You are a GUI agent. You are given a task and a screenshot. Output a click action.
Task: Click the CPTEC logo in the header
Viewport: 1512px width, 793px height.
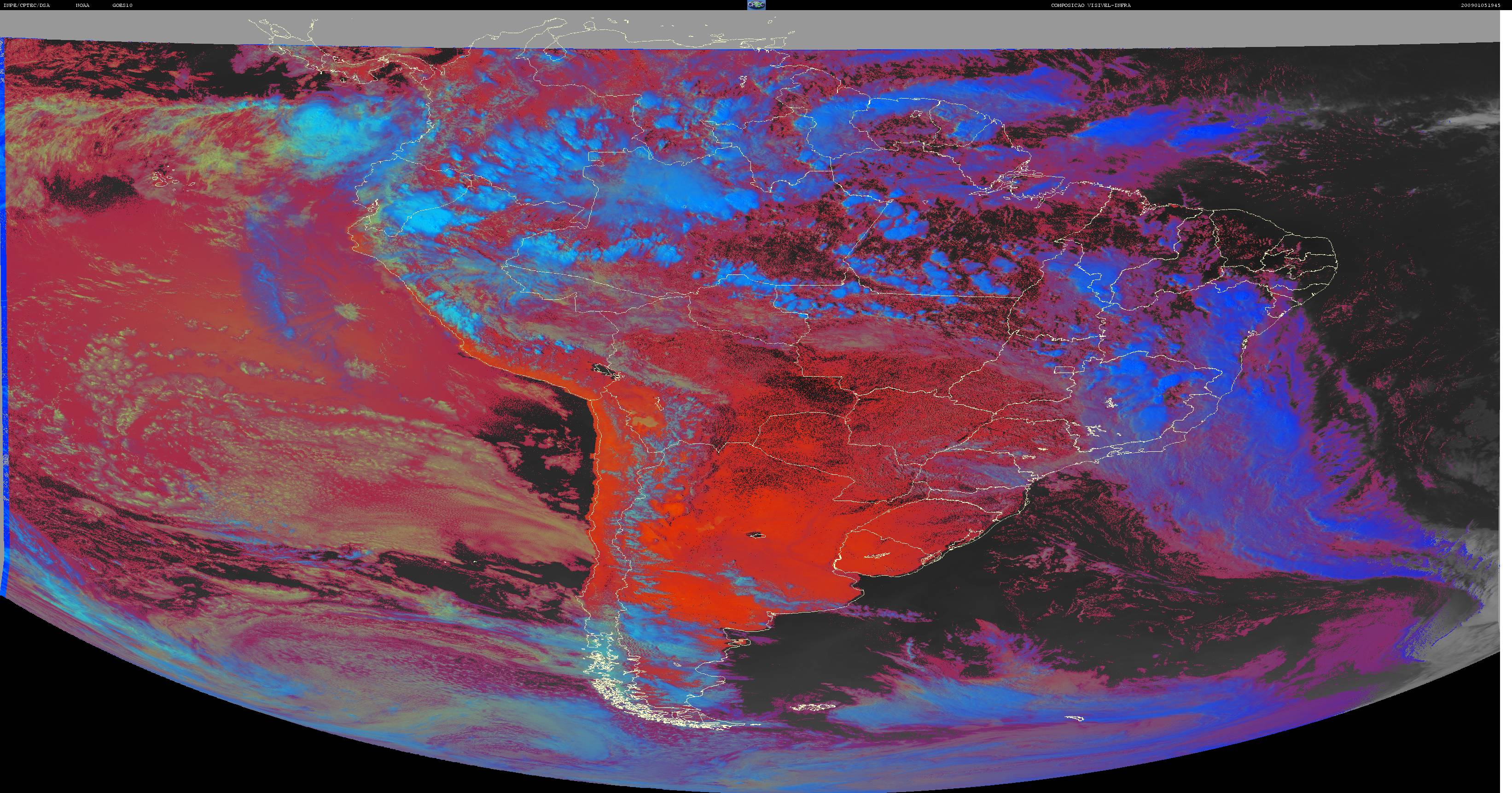click(x=756, y=5)
